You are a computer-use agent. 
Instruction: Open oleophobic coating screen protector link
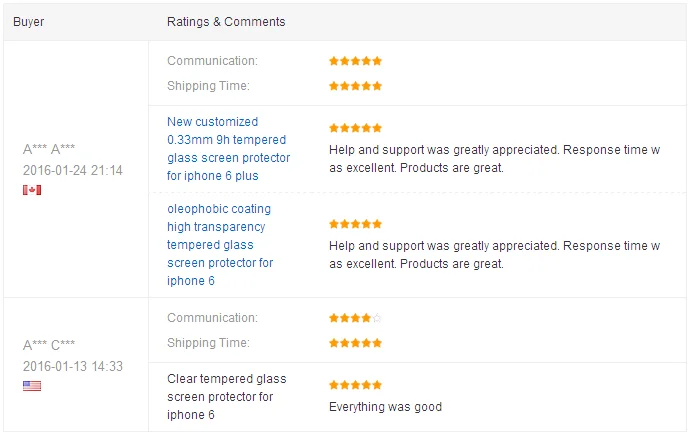click(x=220, y=245)
